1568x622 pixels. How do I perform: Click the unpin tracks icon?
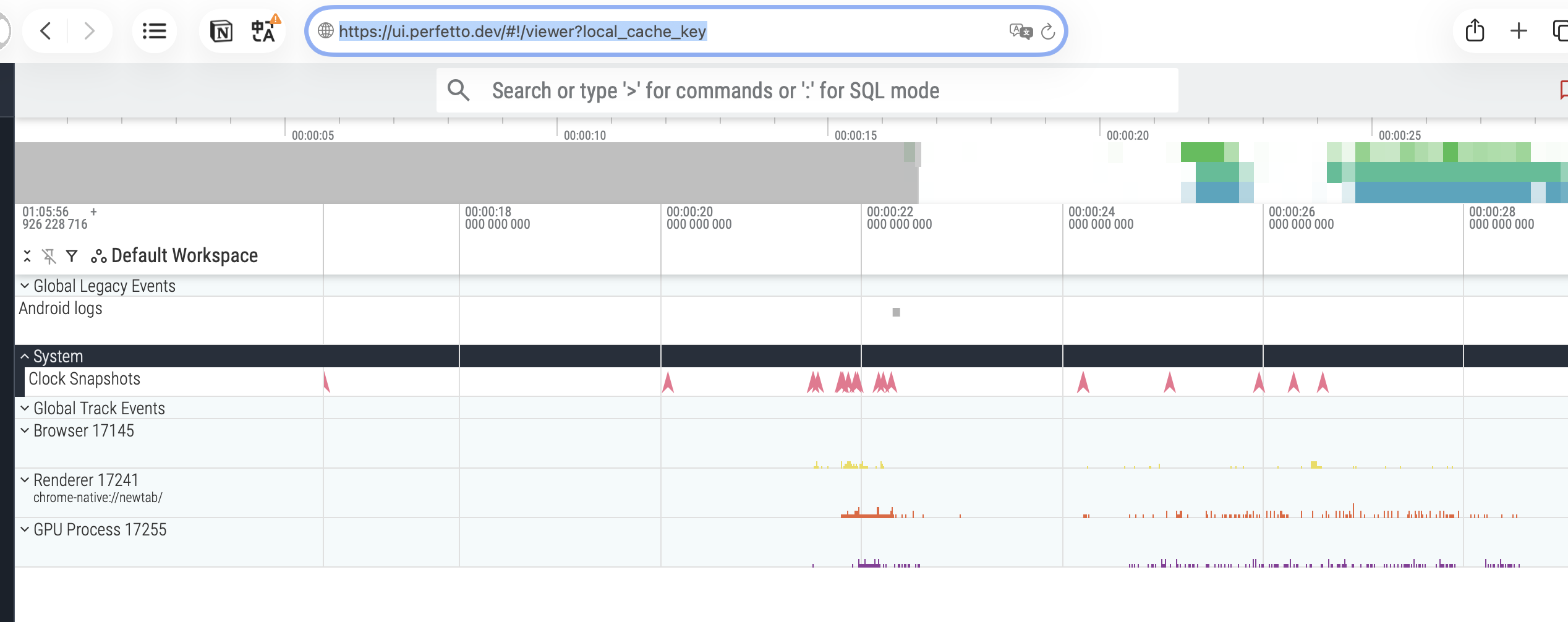point(49,256)
